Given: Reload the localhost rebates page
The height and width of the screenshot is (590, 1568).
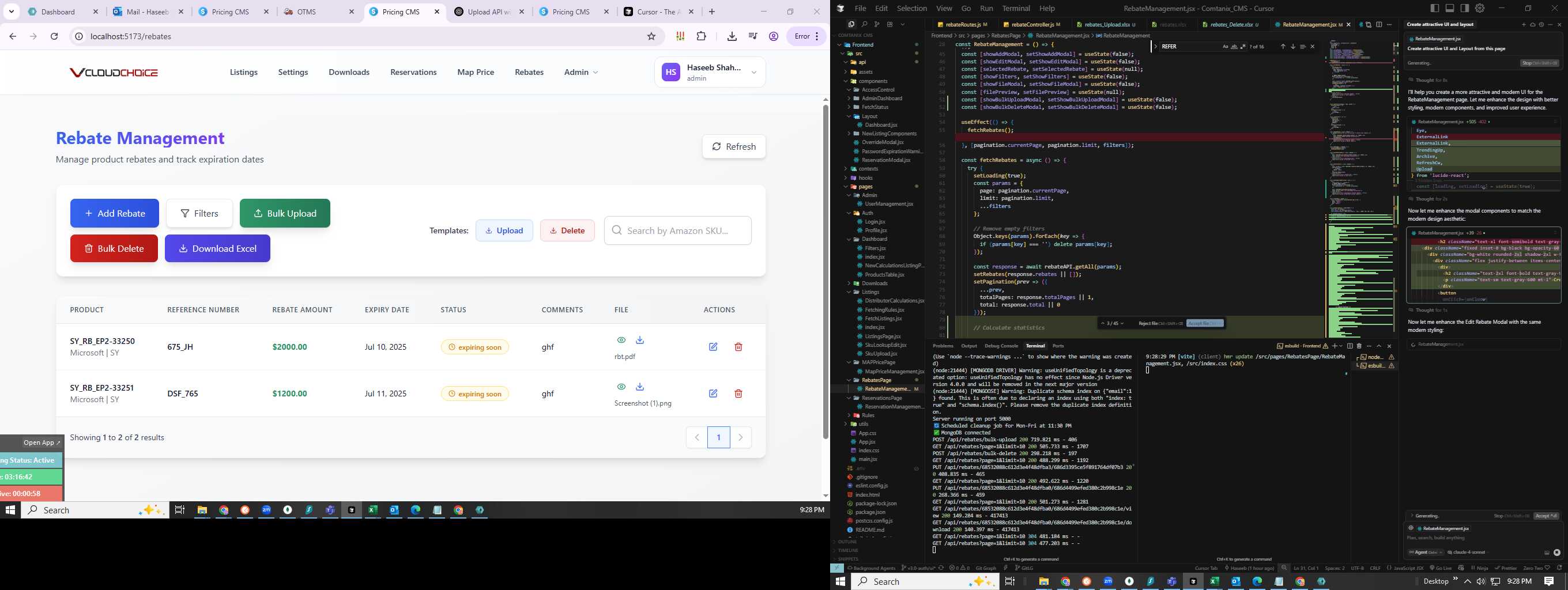Looking at the screenshot, I should (54, 36).
